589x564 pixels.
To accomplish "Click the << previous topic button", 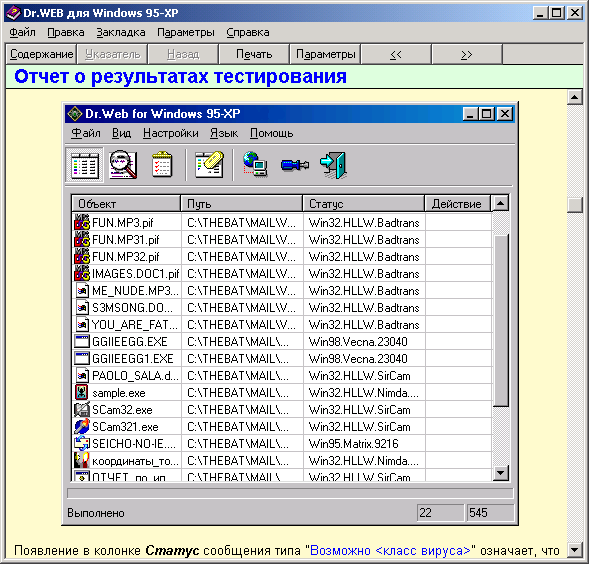I will [396, 54].
